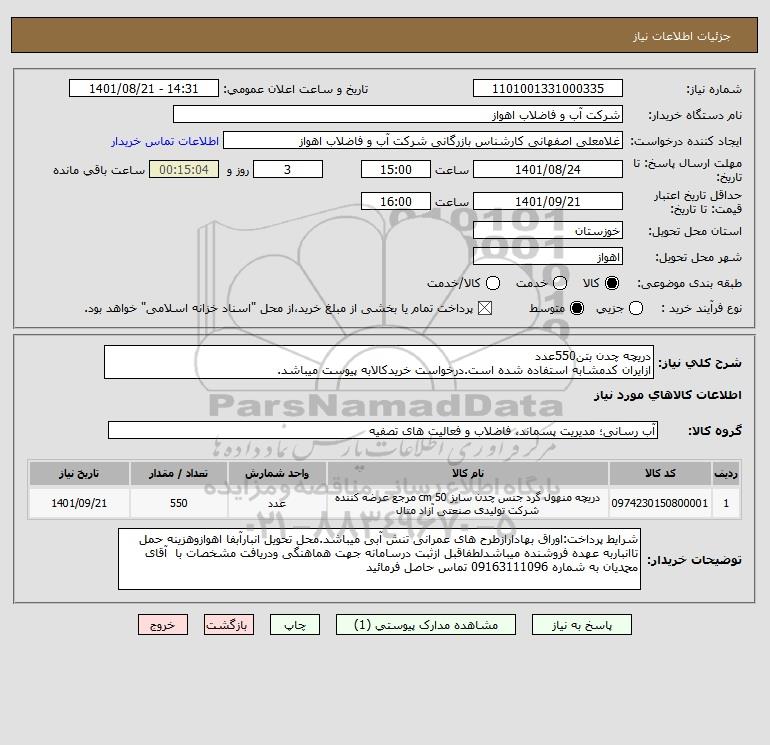Click the validity time field 16:00
Viewport: 770px width, 745px height.
pos(396,201)
